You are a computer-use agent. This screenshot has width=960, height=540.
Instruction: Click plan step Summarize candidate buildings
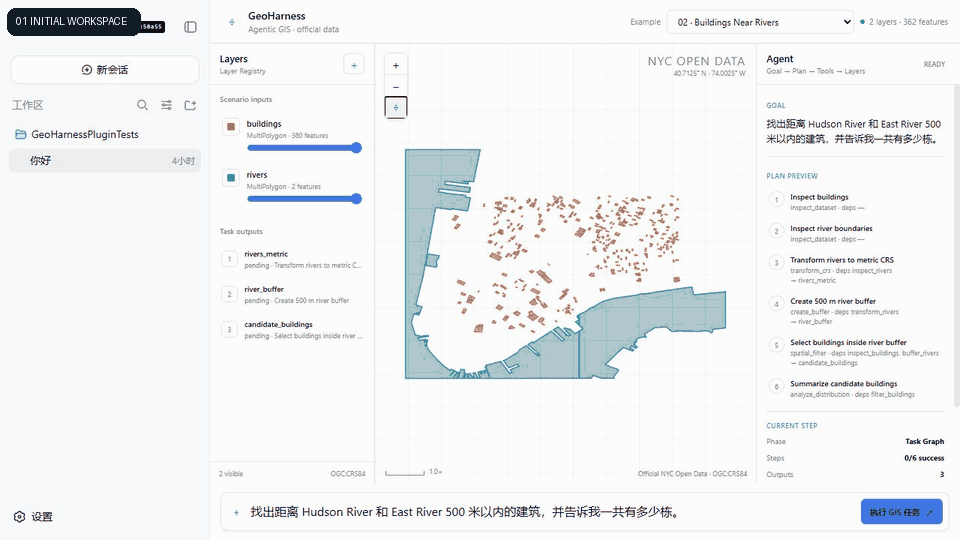tap(855, 389)
